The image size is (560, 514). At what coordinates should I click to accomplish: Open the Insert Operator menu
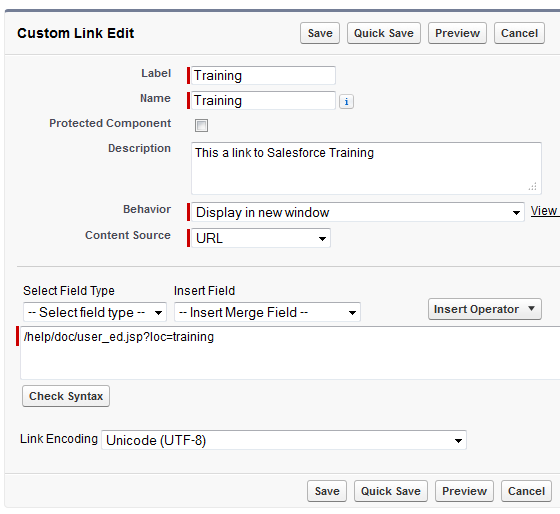(485, 309)
